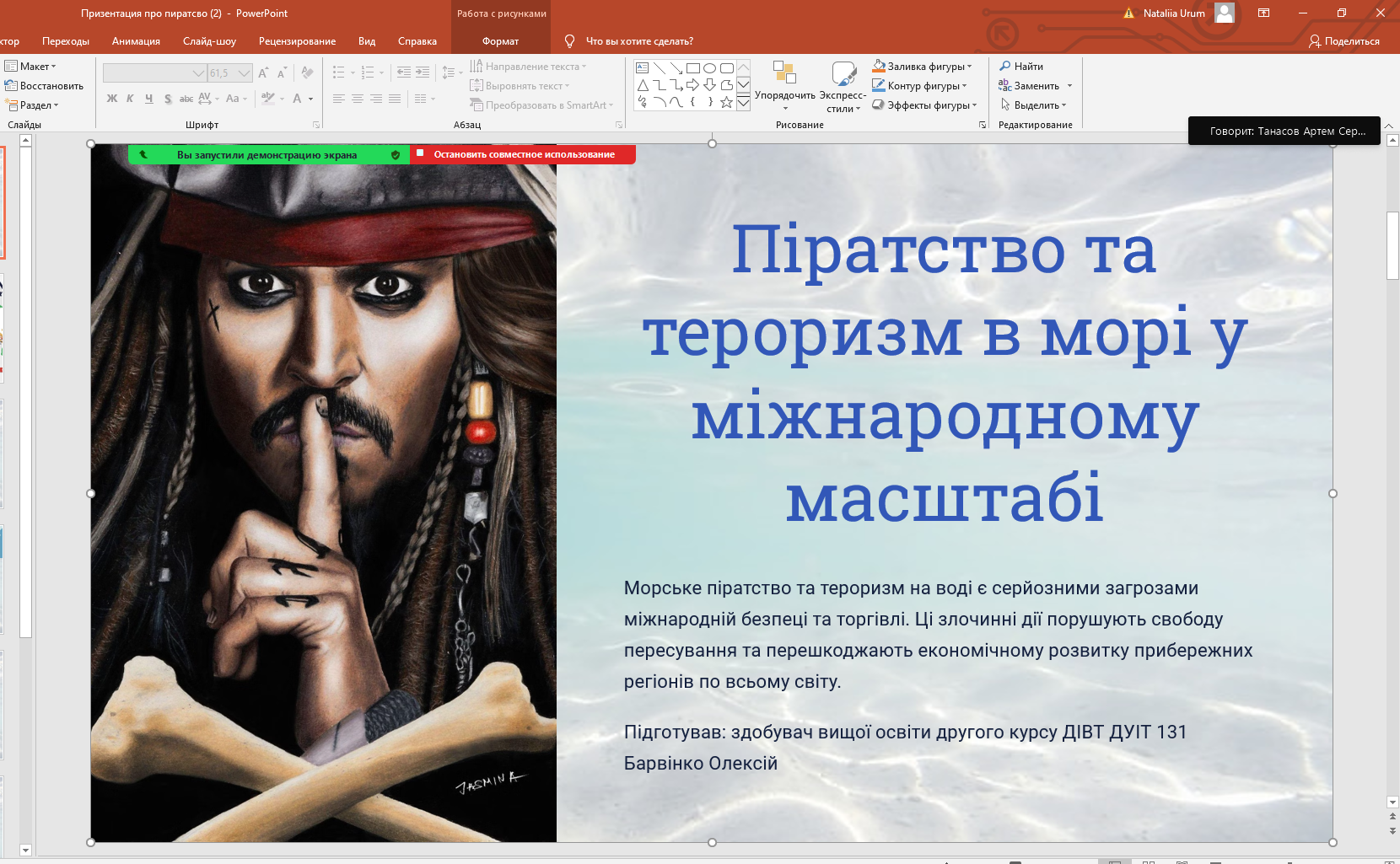Open ribbon display options icon
This screenshot has width=1400, height=864.
[1263, 13]
